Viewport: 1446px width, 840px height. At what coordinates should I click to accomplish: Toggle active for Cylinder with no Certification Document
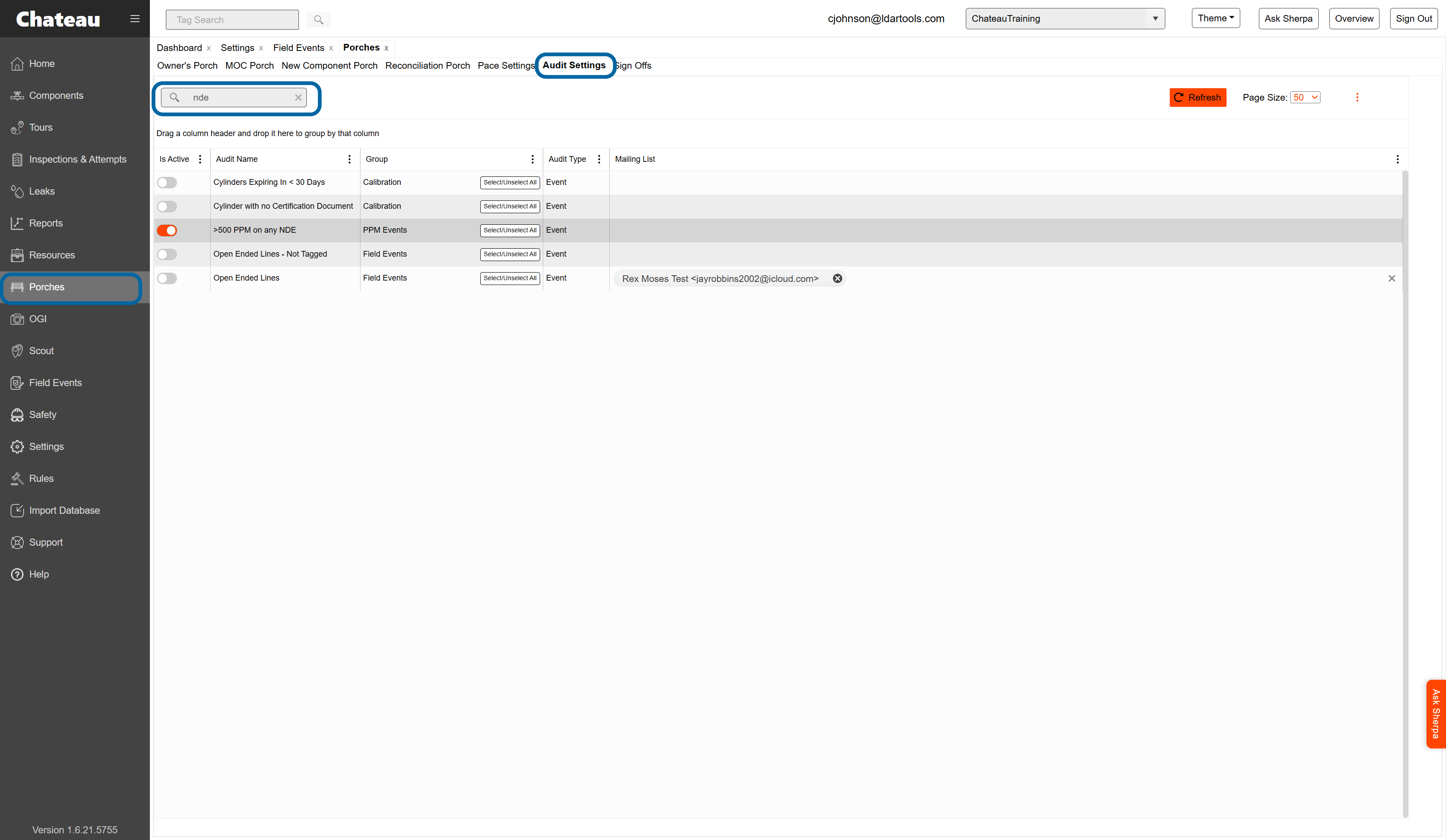167,207
